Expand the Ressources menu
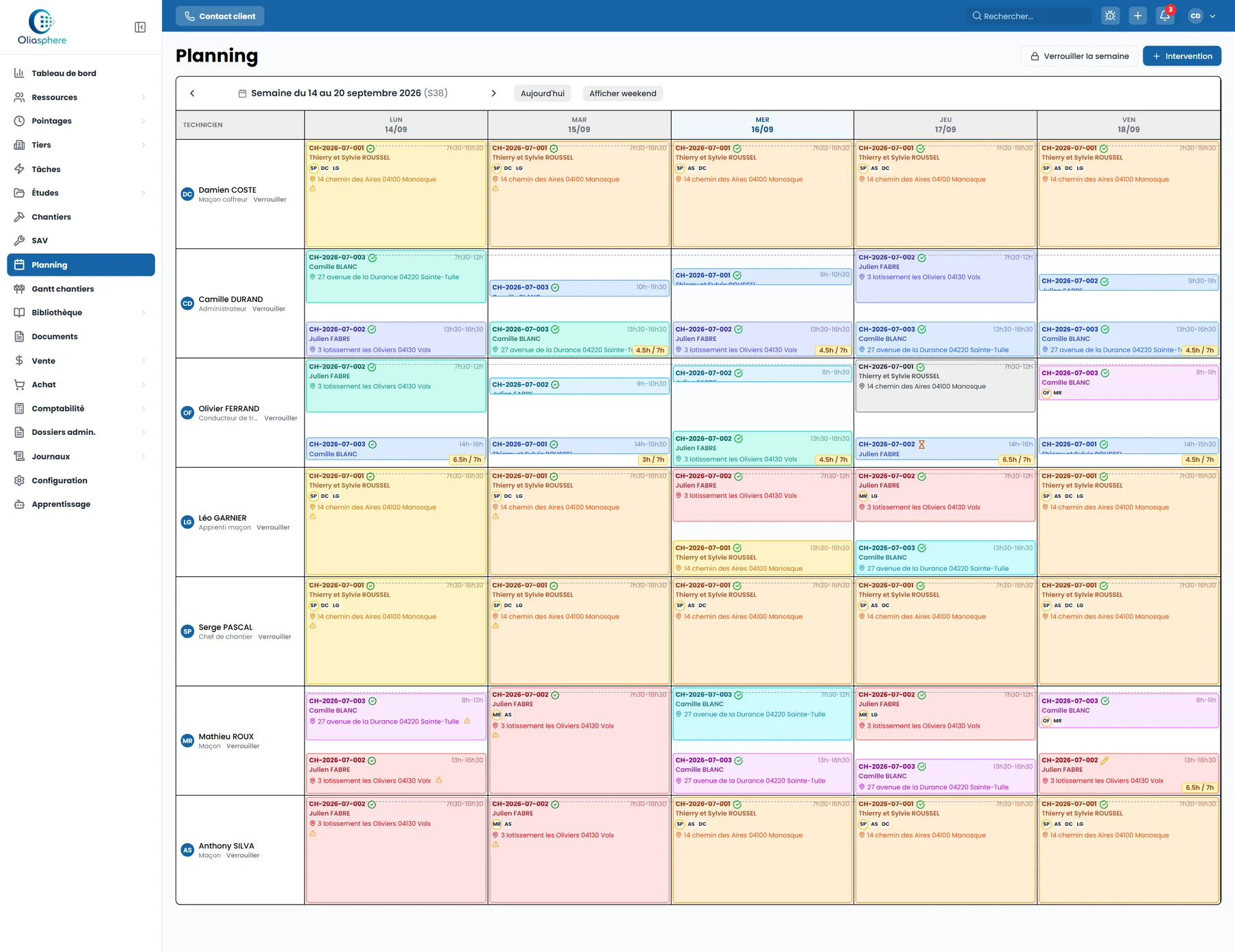This screenshot has width=1235, height=952. point(81,97)
